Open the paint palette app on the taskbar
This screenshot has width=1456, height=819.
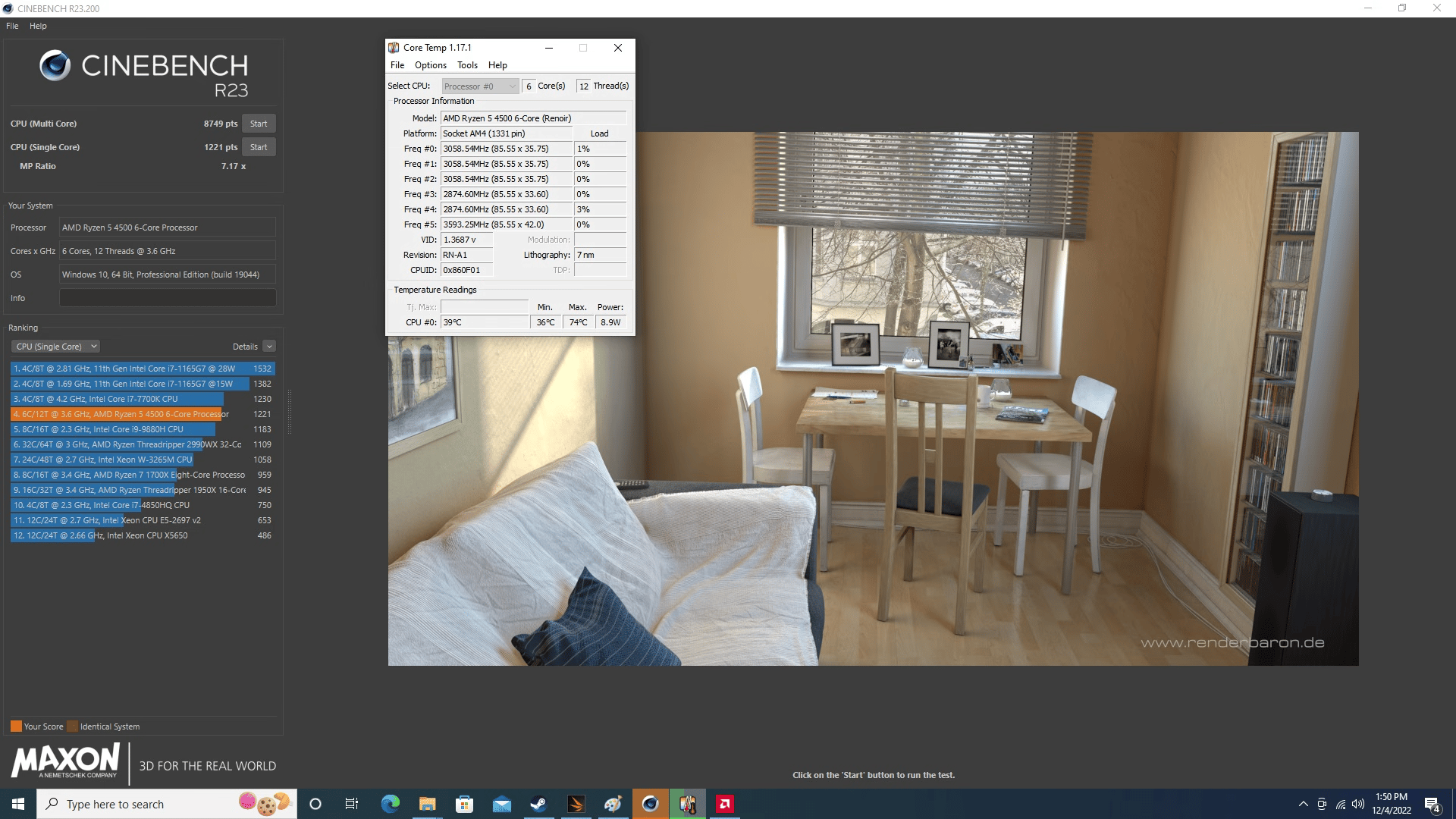pos(613,804)
